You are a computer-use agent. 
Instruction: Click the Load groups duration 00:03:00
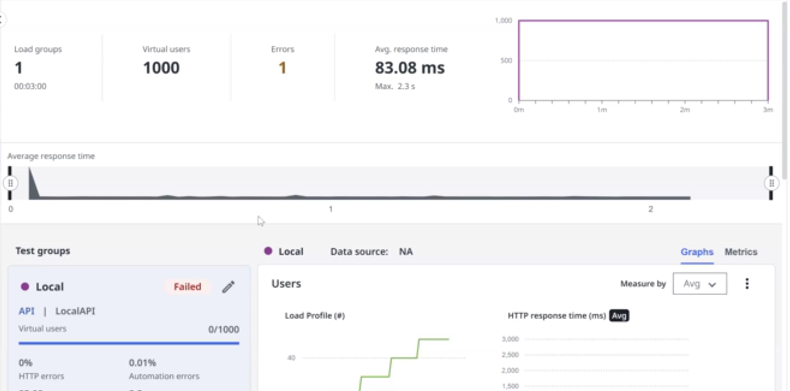click(x=30, y=86)
